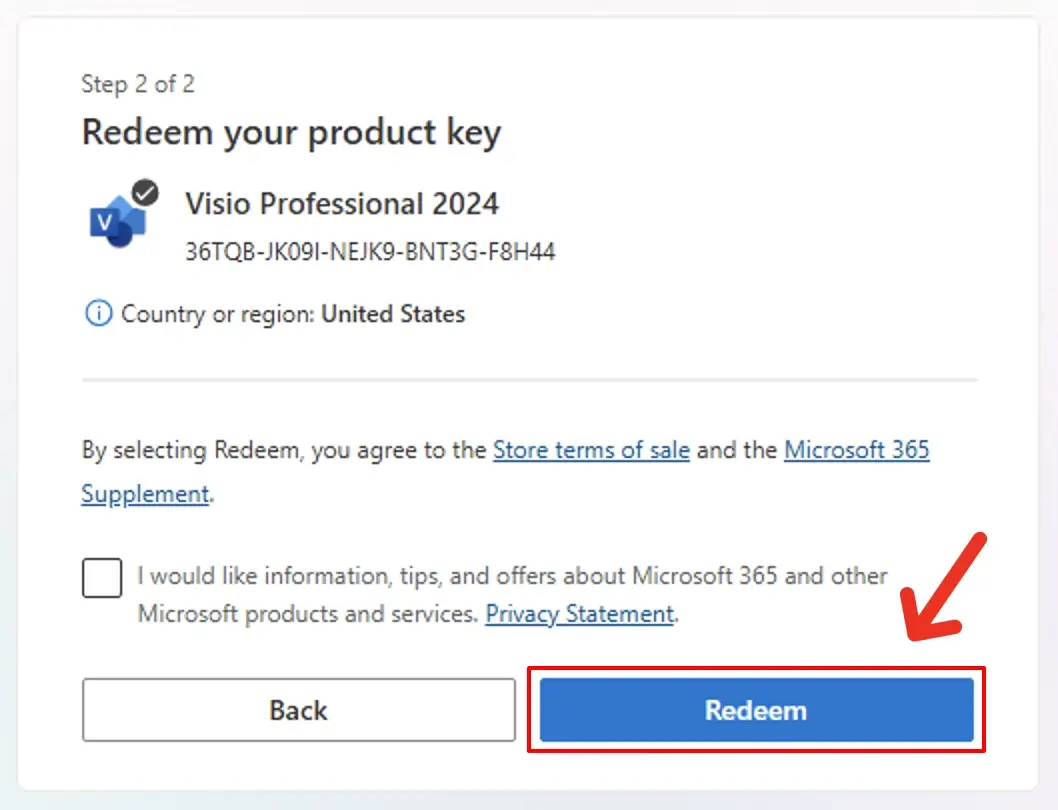Open the Store terms of sale link
Screen dimensions: 1058x810
591,450
